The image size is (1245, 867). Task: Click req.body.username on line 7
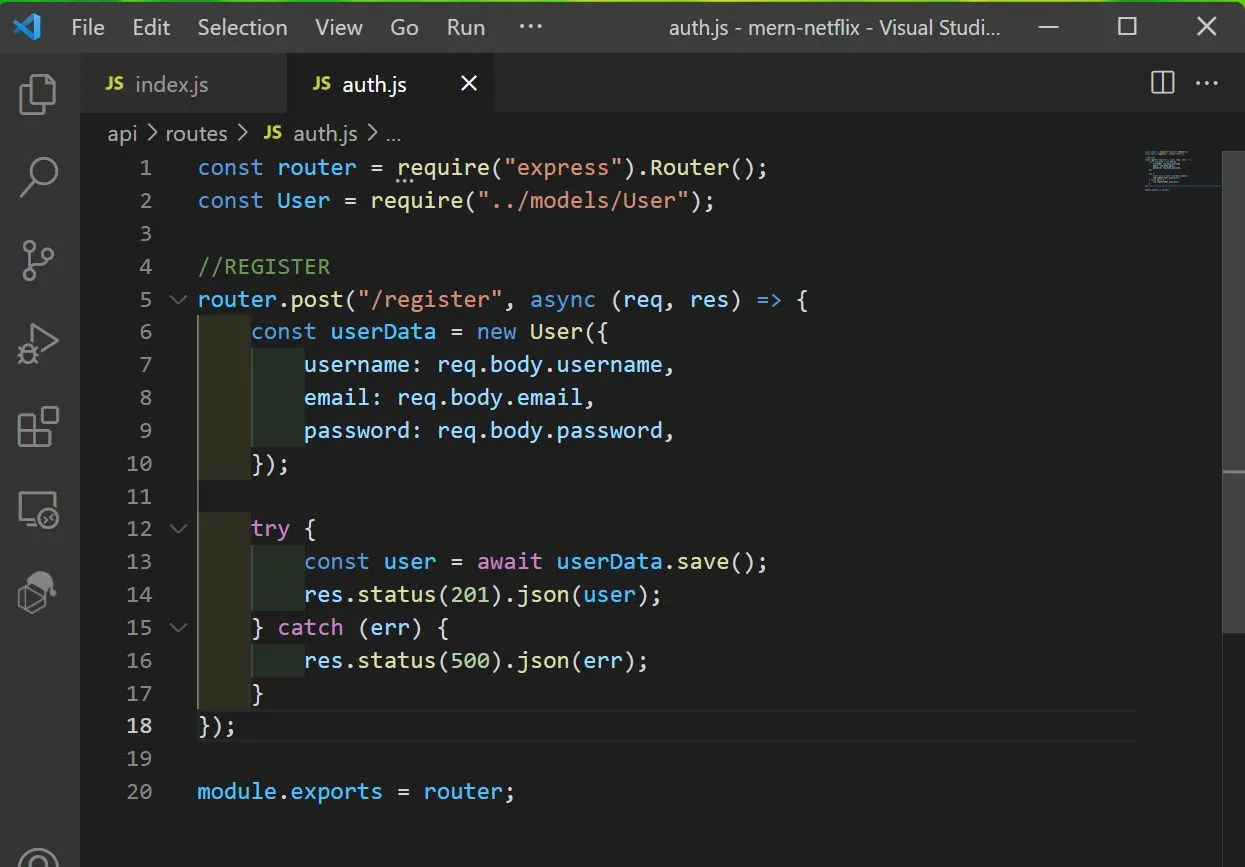[x=550, y=365]
